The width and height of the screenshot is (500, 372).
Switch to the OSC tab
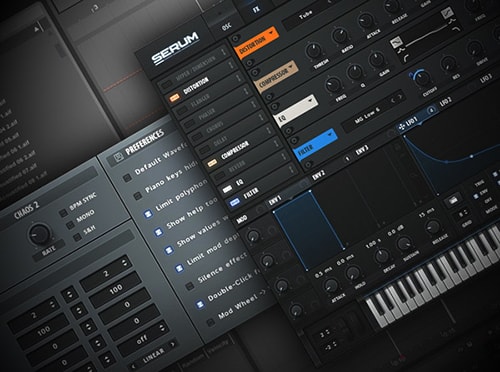226,26
